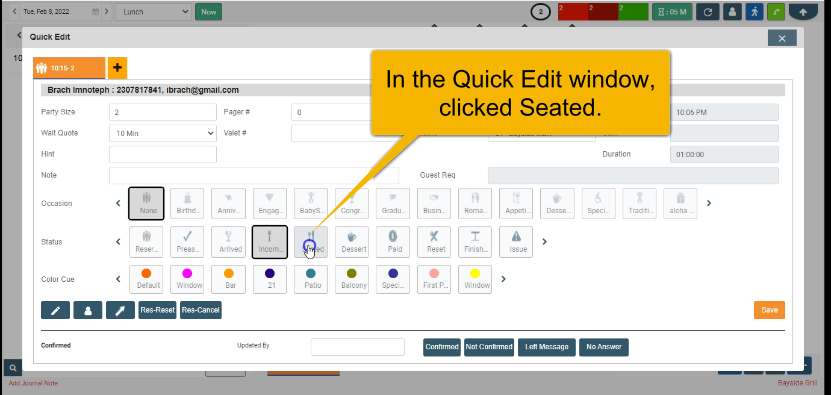Choose the Romantic occasion icon
This screenshot has width=831, height=395.
(x=475, y=203)
